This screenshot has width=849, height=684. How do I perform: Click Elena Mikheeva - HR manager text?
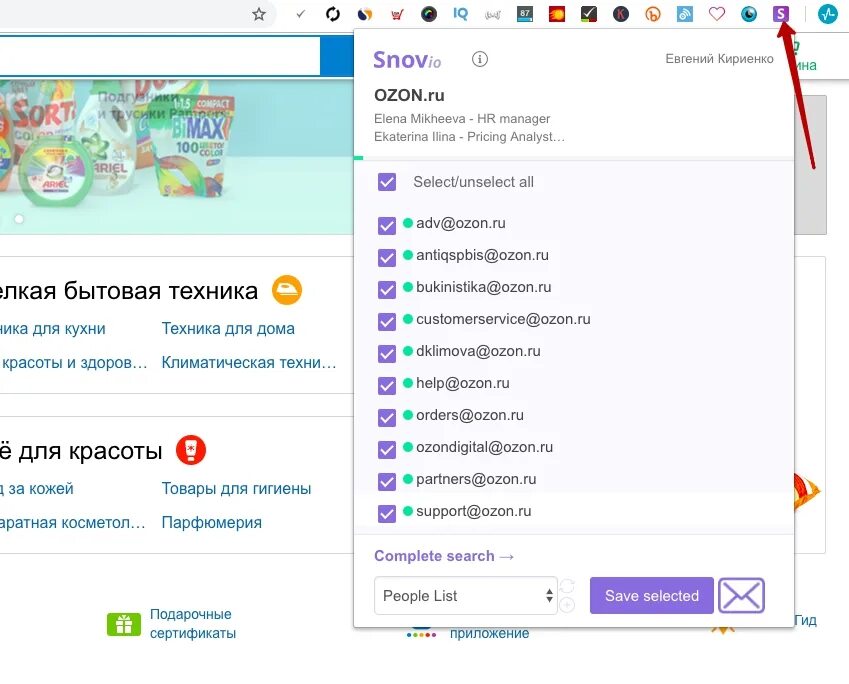[x=462, y=119]
